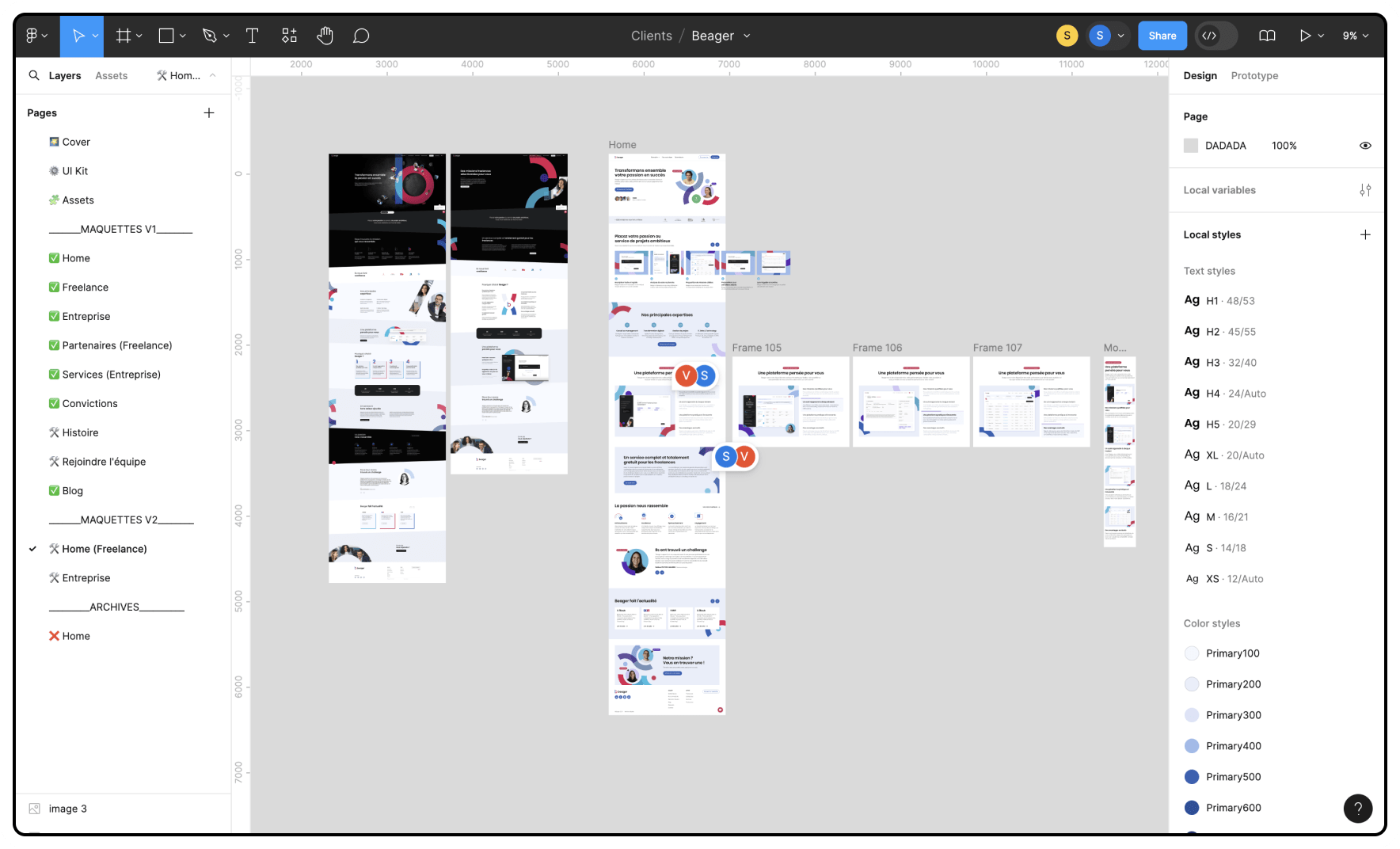Add a new page with plus icon
This screenshot has width=1400, height=849.
(x=209, y=112)
